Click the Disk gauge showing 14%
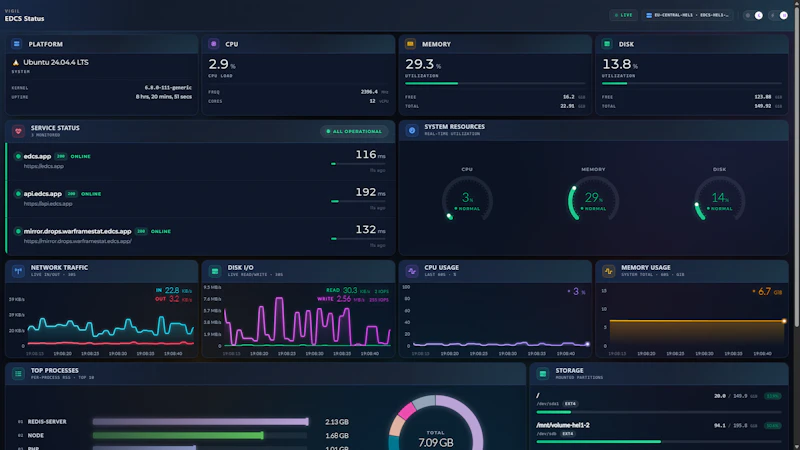This screenshot has height=450, width=800. 719,198
